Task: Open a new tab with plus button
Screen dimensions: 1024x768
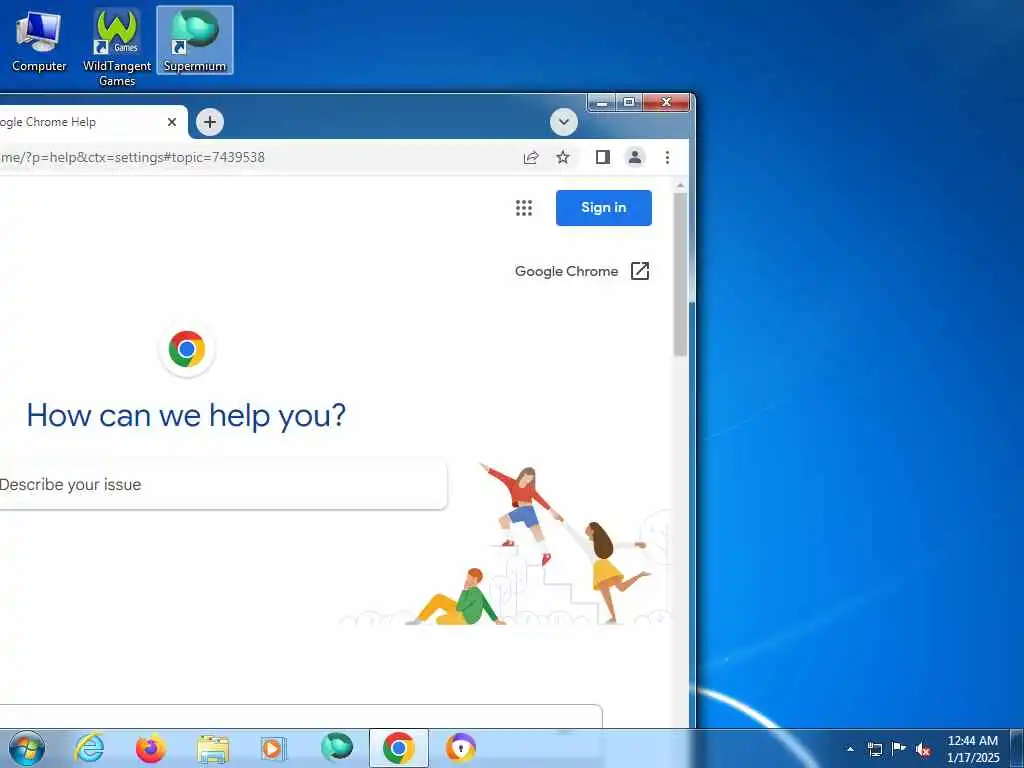Action: point(210,122)
